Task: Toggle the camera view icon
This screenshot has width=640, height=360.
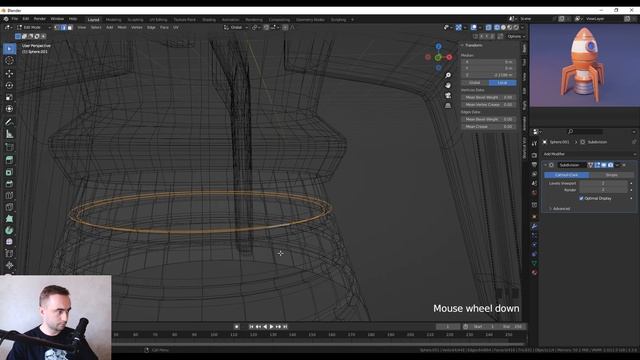Action: point(448,95)
